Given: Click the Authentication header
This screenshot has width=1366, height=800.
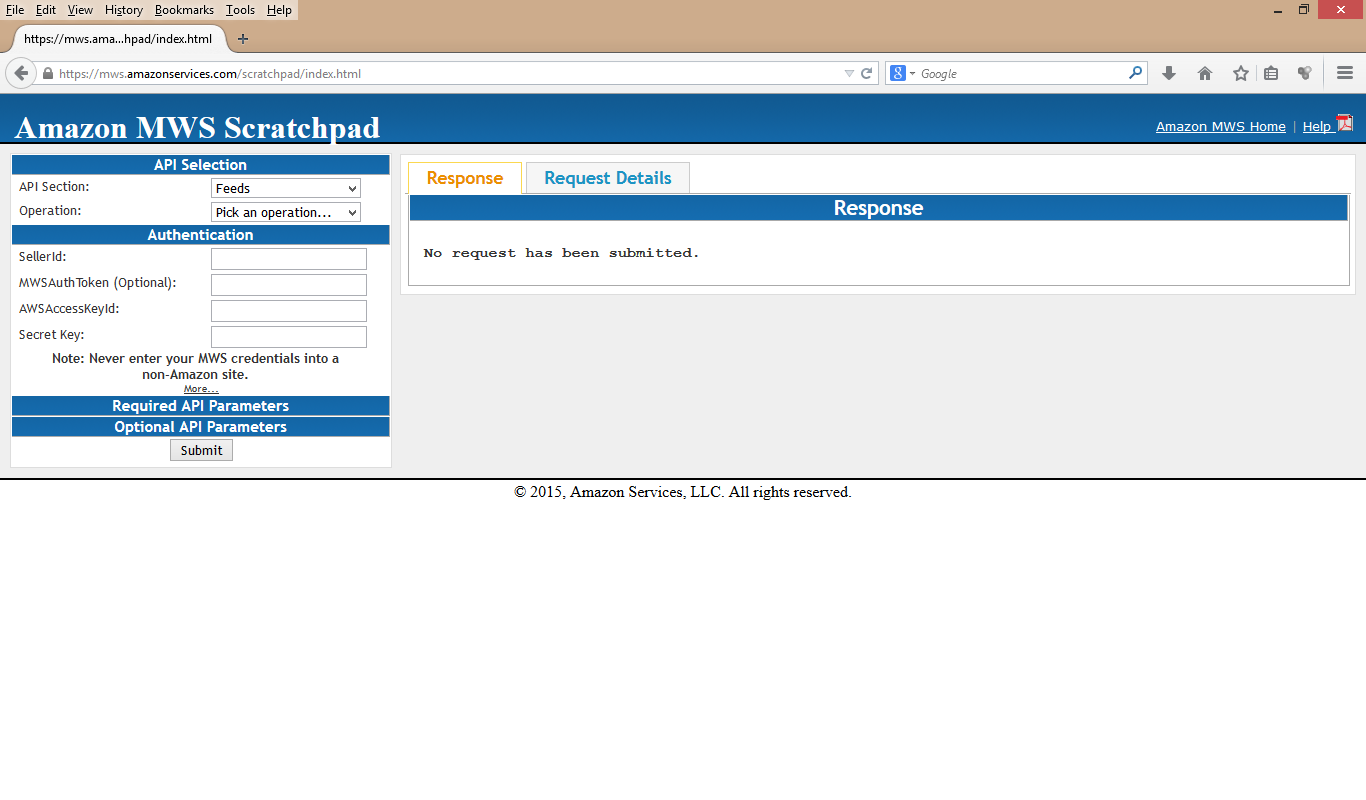Looking at the screenshot, I should (201, 235).
